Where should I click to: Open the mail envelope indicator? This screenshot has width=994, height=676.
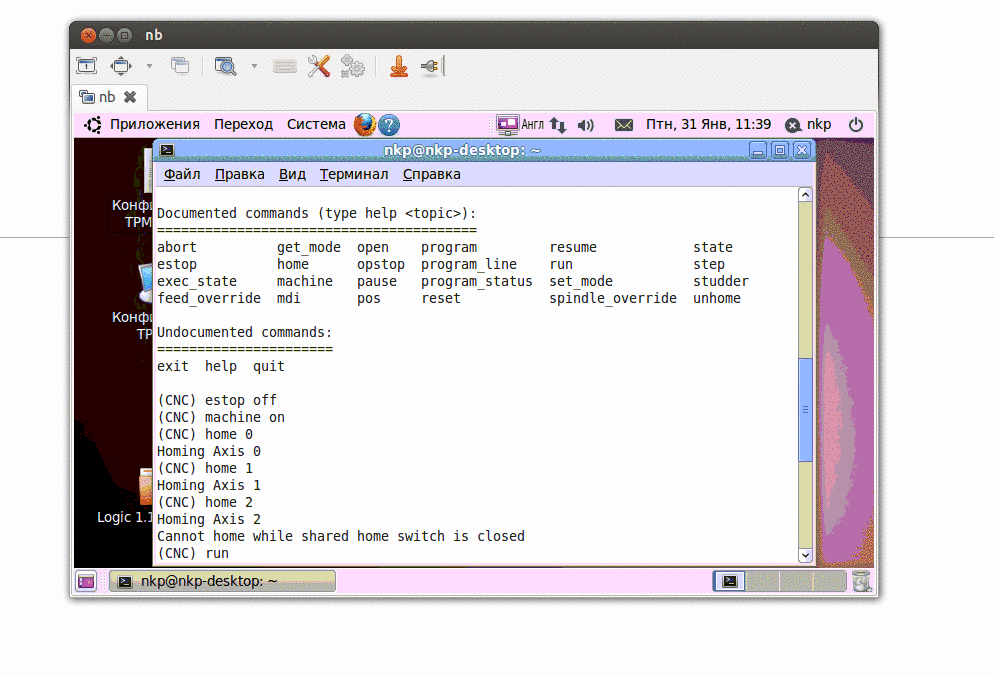pyautogui.click(x=624, y=125)
